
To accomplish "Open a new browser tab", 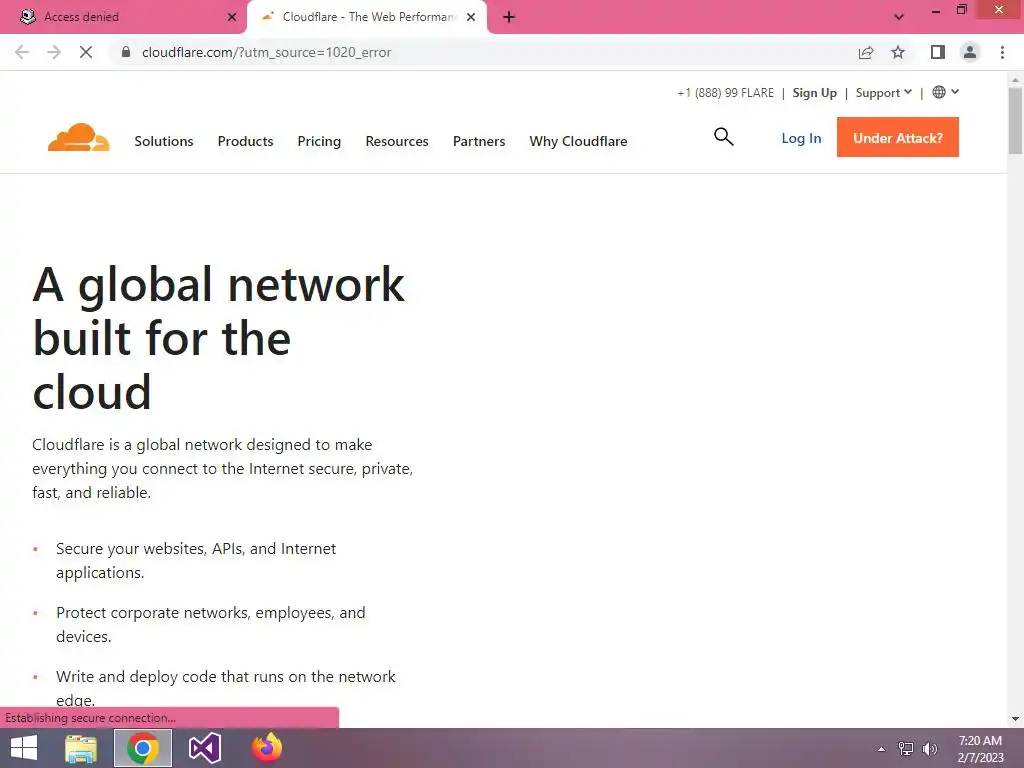I will (x=509, y=17).
